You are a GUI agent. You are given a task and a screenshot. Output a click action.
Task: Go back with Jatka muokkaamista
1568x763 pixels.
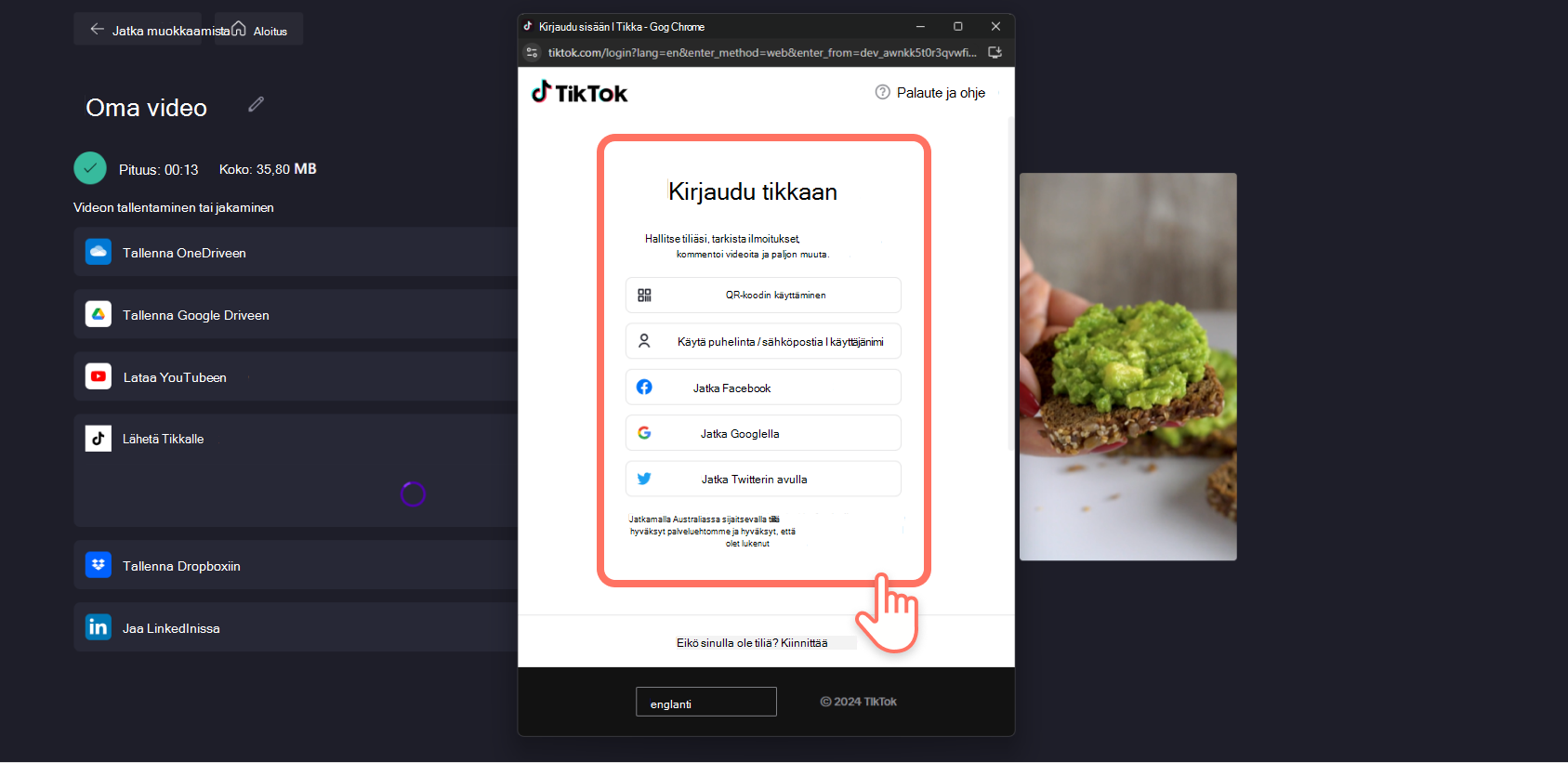pyautogui.click(x=138, y=29)
